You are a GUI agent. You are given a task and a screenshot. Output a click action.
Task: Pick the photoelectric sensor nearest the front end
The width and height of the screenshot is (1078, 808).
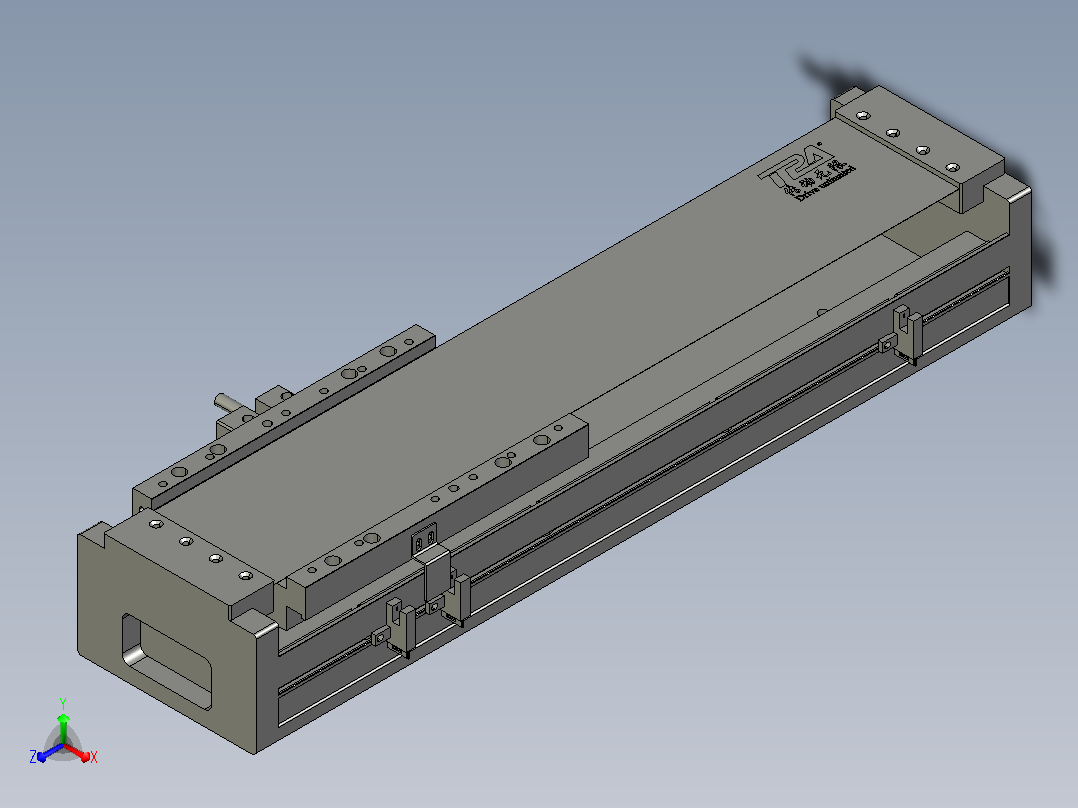[x=399, y=627]
